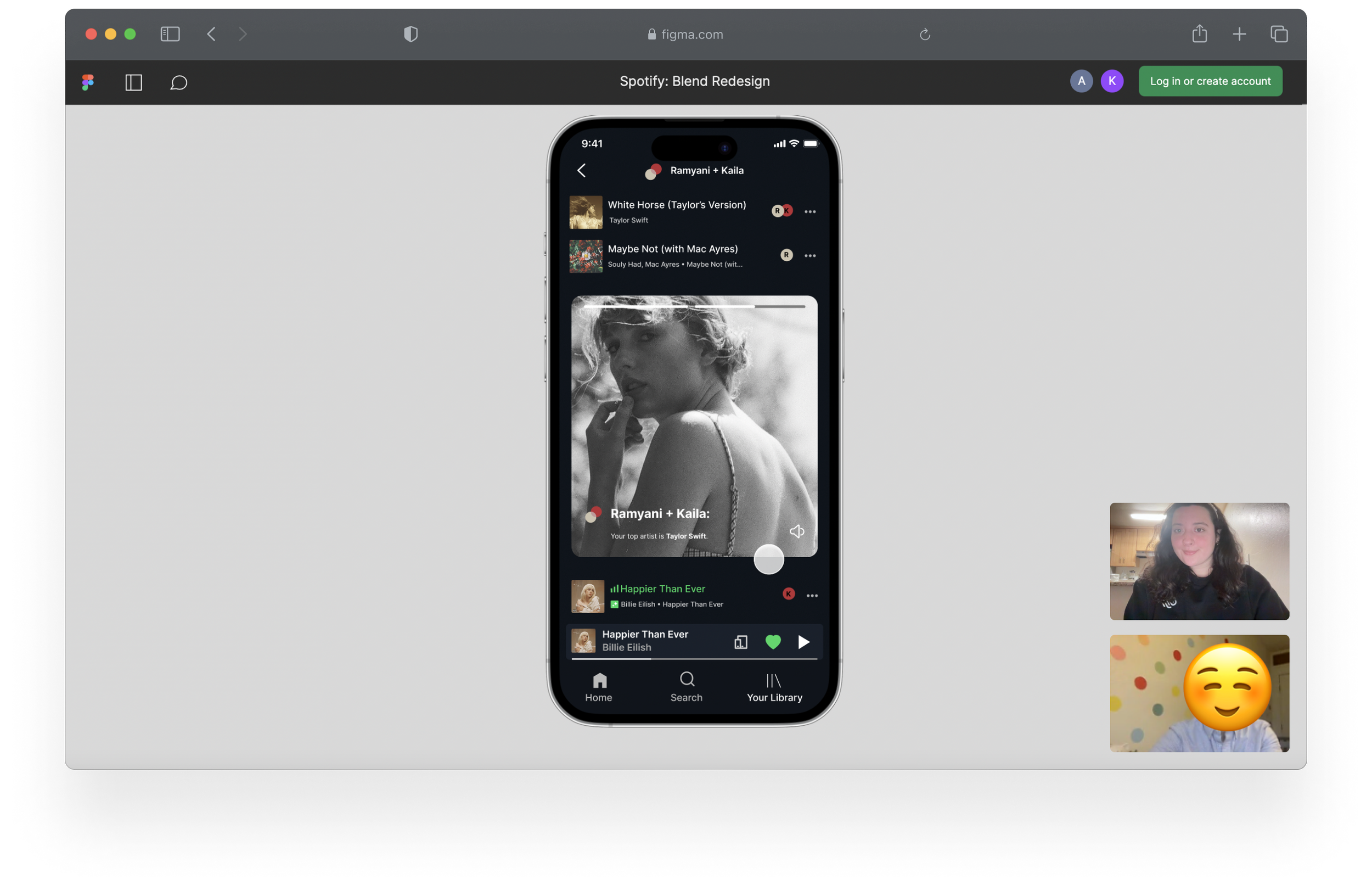Click the privacy shield icon
The height and width of the screenshot is (891, 1372).
pyautogui.click(x=411, y=34)
